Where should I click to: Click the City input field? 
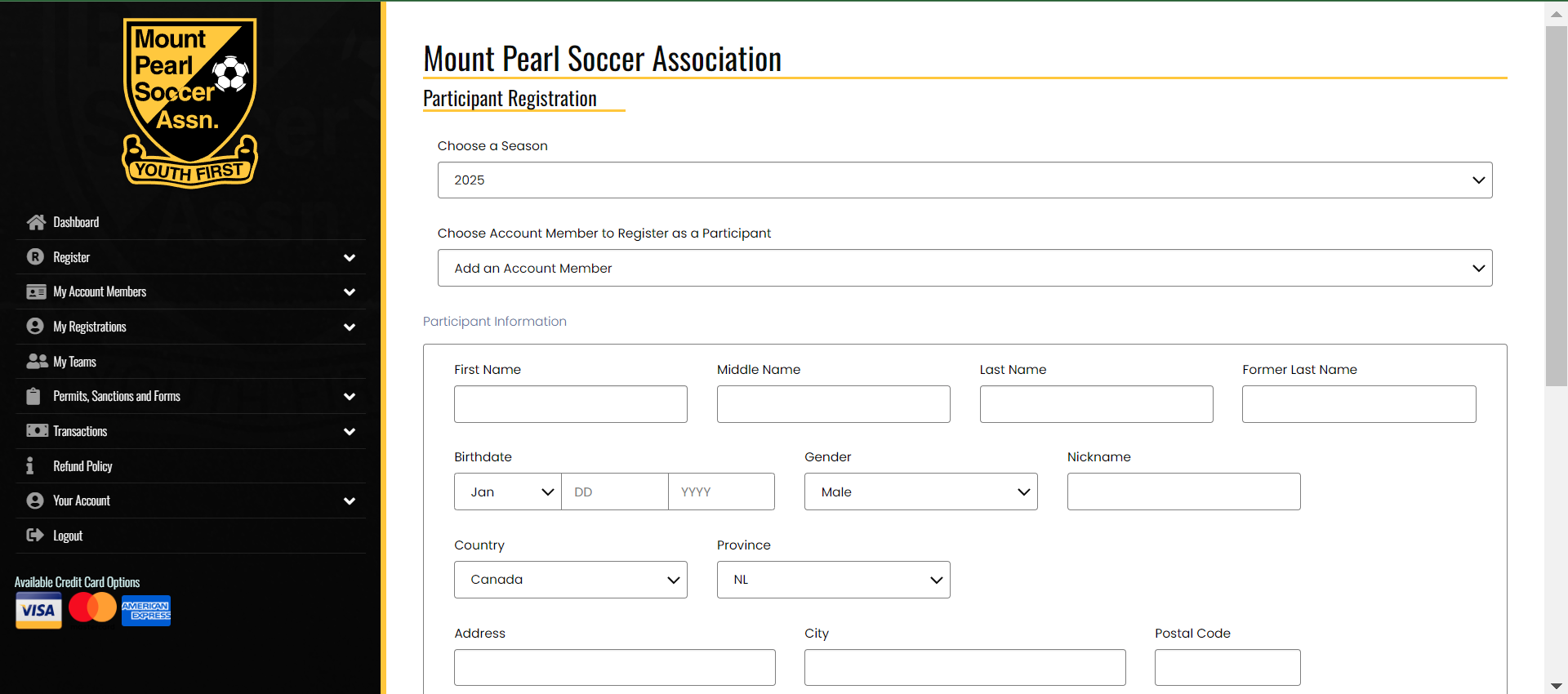[x=964, y=667]
